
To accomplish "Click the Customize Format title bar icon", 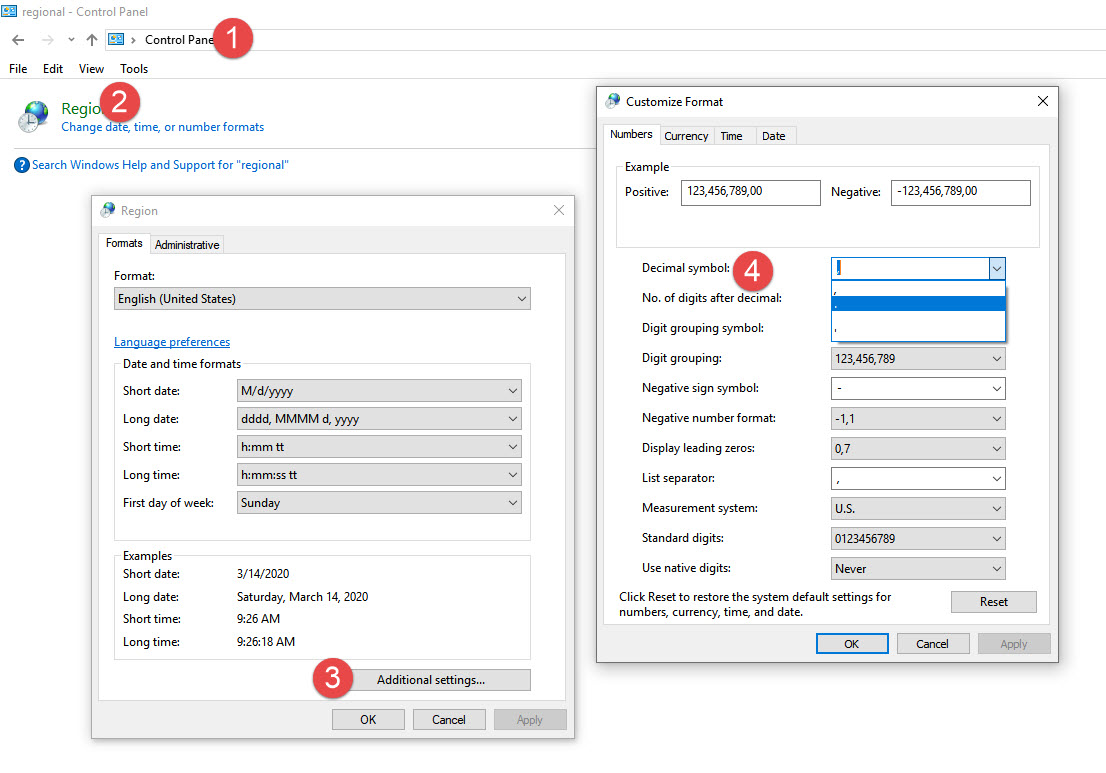I will [x=613, y=102].
